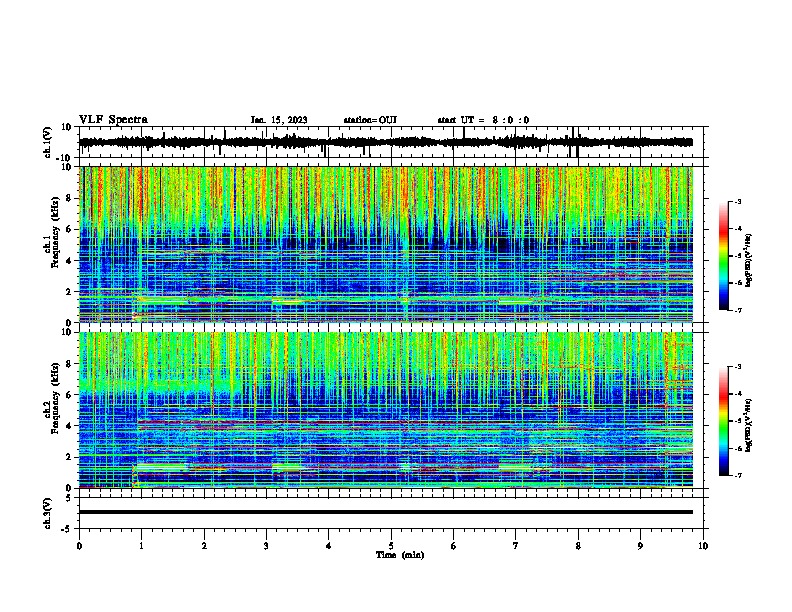The image size is (792, 612).
Task: Click the time axis tick label 0
Action: (x=79, y=546)
